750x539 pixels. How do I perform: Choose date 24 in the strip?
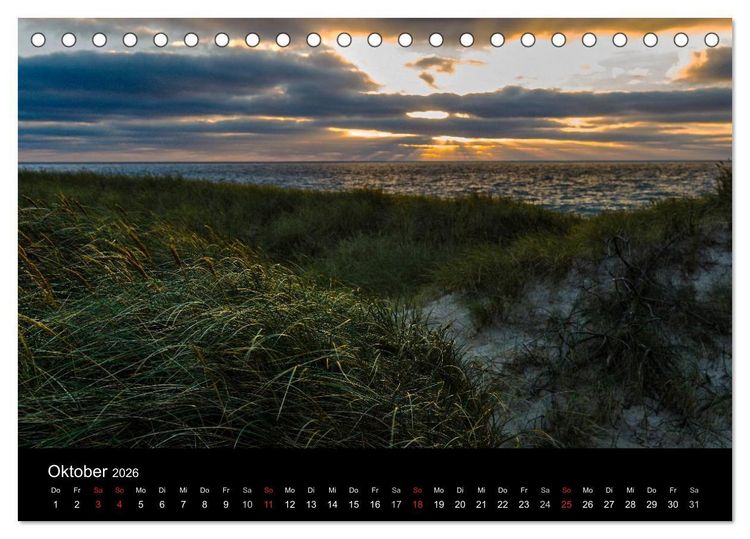545,505
